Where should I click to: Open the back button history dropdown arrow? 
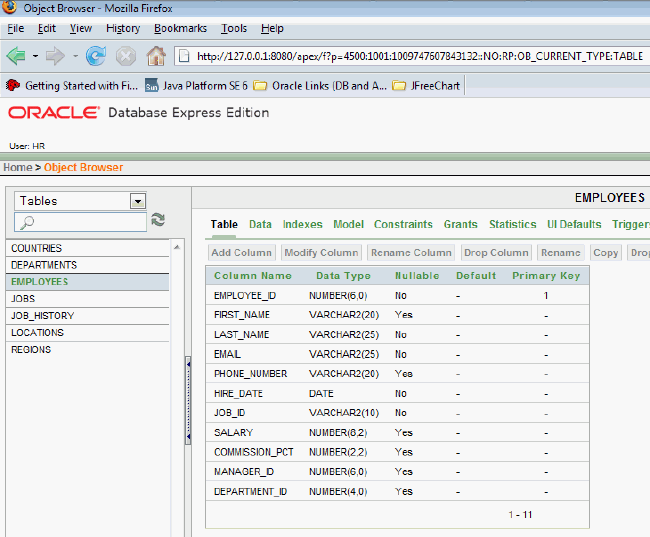tap(35, 56)
